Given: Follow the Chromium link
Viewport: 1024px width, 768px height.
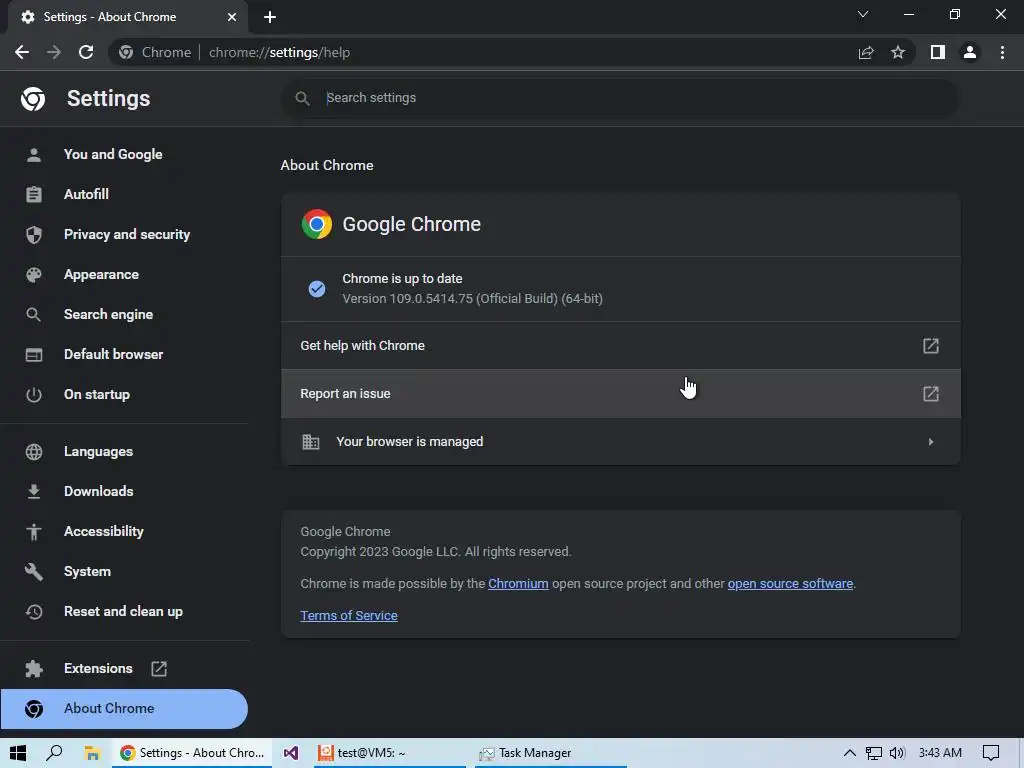Looking at the screenshot, I should point(518,583).
